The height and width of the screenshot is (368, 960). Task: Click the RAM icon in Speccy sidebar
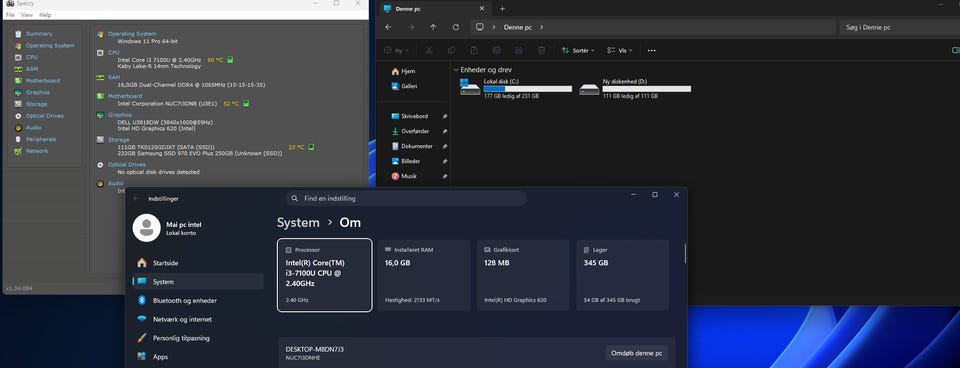[18, 69]
